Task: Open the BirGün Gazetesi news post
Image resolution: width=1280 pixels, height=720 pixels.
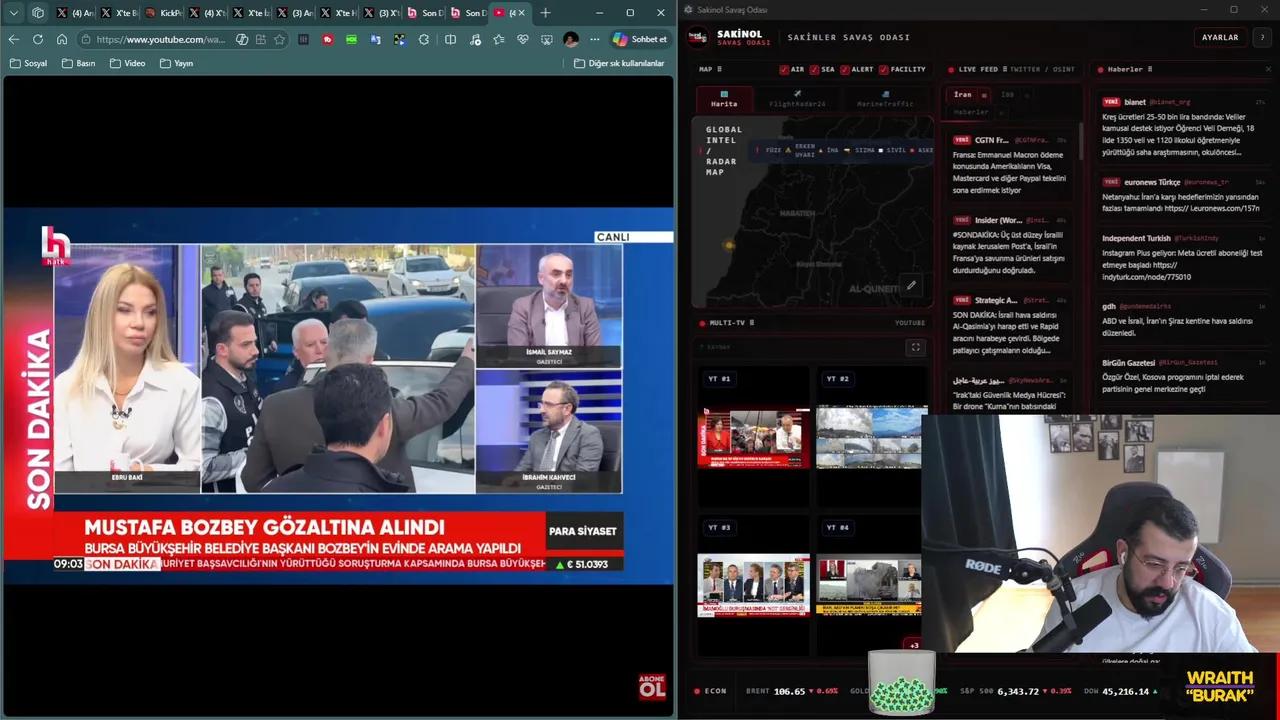Action: tap(1183, 376)
